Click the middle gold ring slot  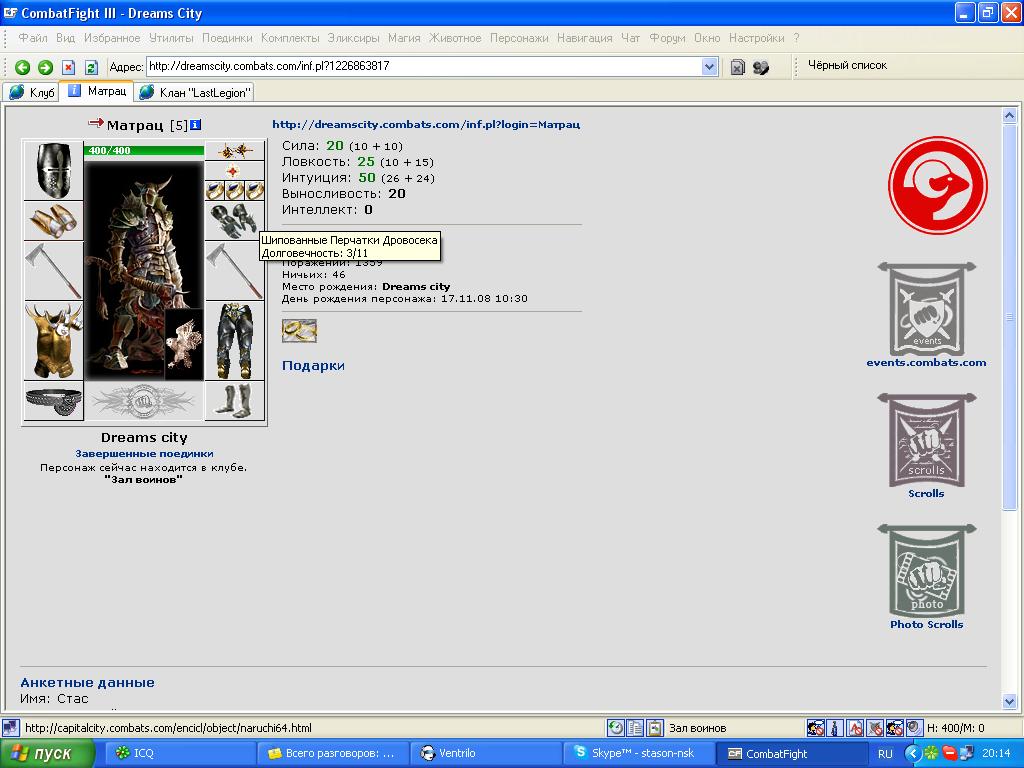tap(234, 191)
